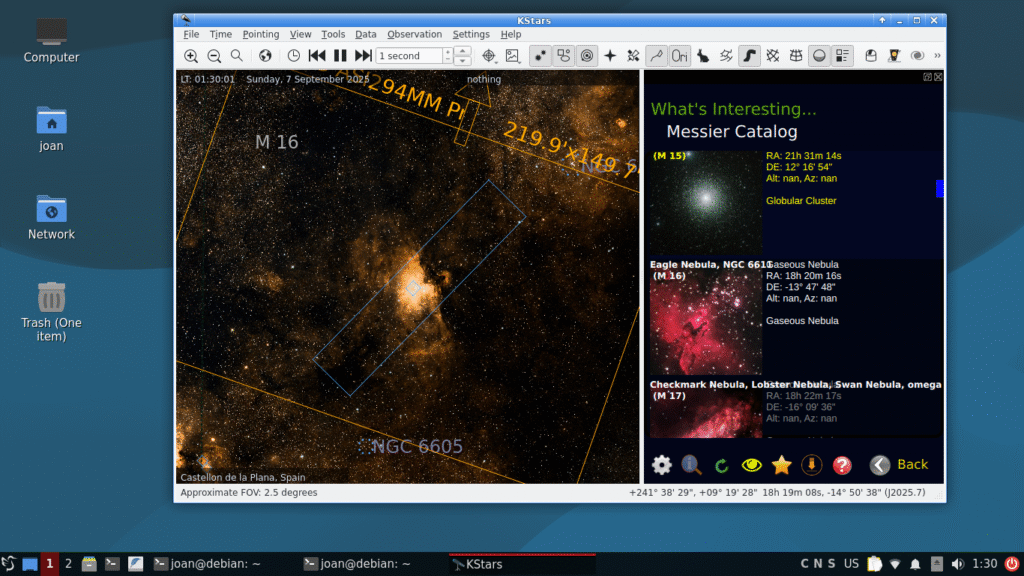Click the green refresh icon in What's Interesting
This screenshot has width=1024, height=576.
721,465
